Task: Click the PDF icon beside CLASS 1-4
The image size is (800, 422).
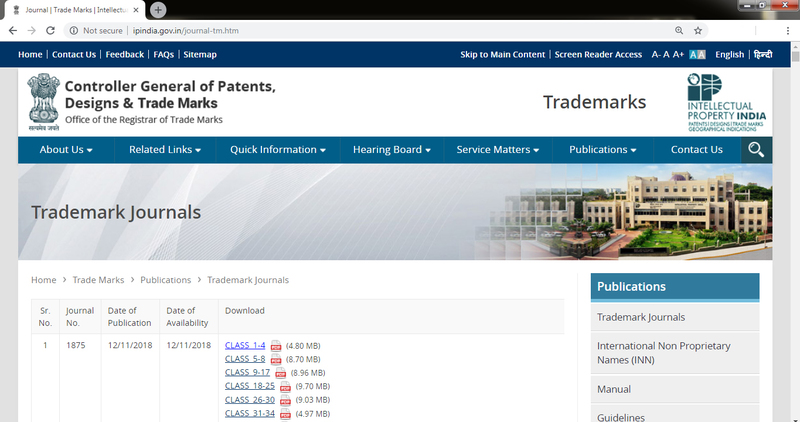Action: click(276, 346)
